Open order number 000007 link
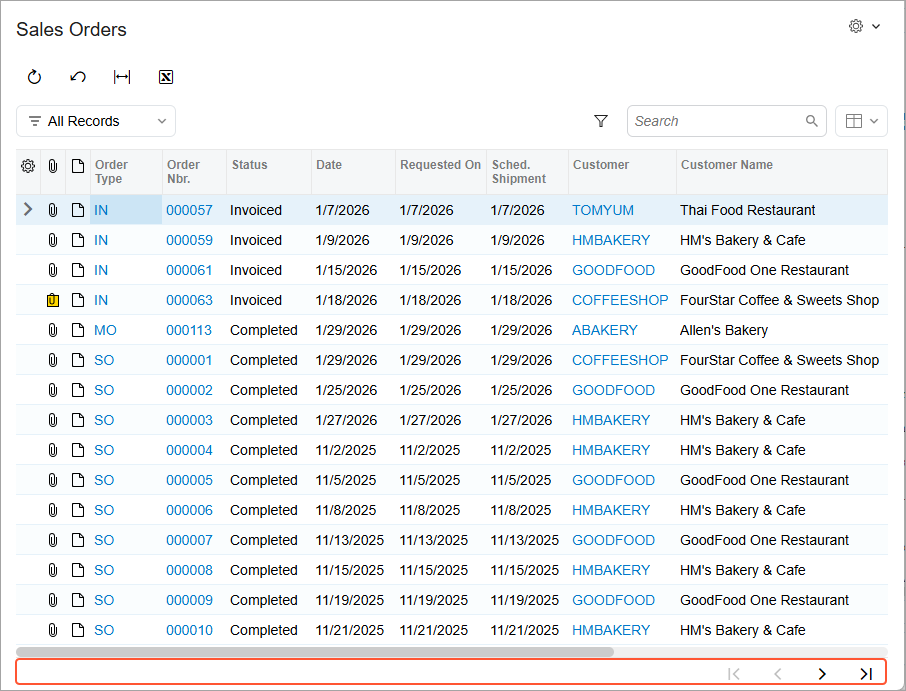The width and height of the screenshot is (906, 691). tap(190, 540)
